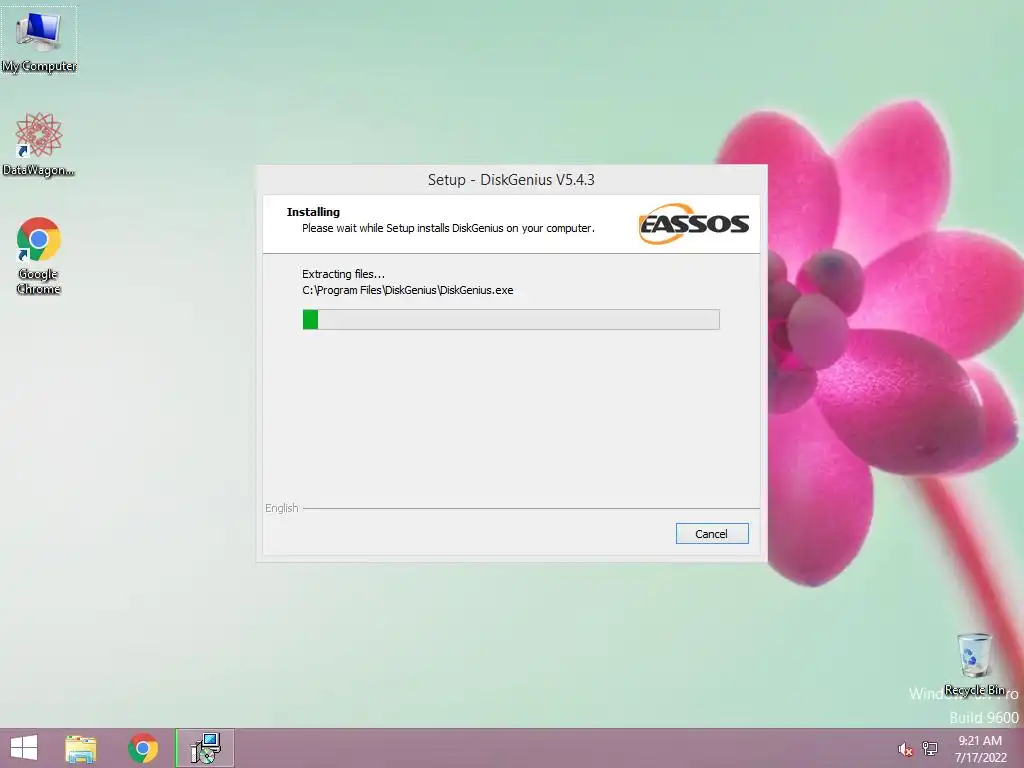This screenshot has width=1024, height=768.
Task: Open the taskbar clock showing 9:21 AM
Action: 980,748
